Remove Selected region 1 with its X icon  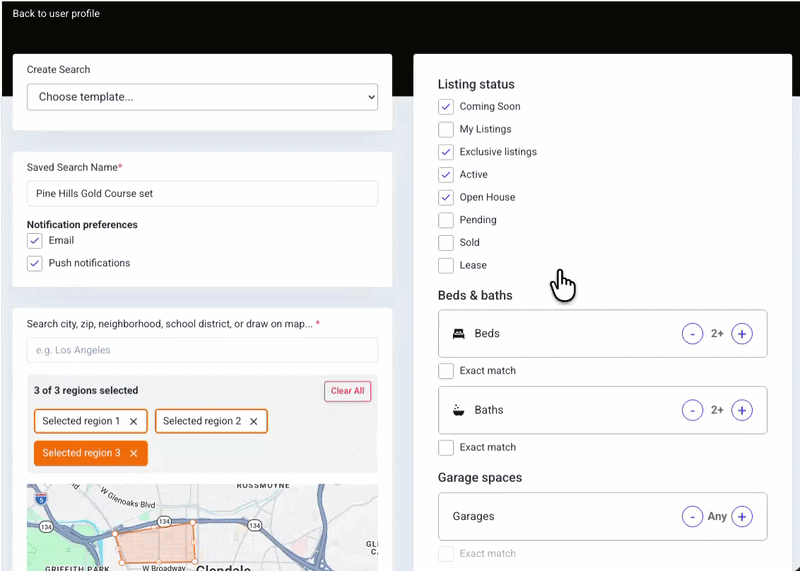[134, 421]
